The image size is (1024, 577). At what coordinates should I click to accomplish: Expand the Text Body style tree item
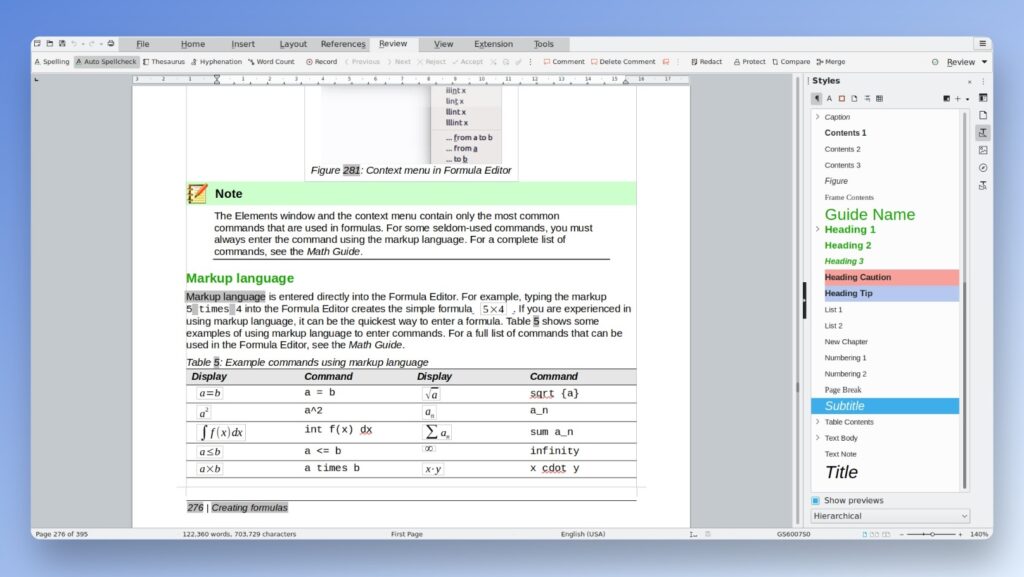point(818,437)
